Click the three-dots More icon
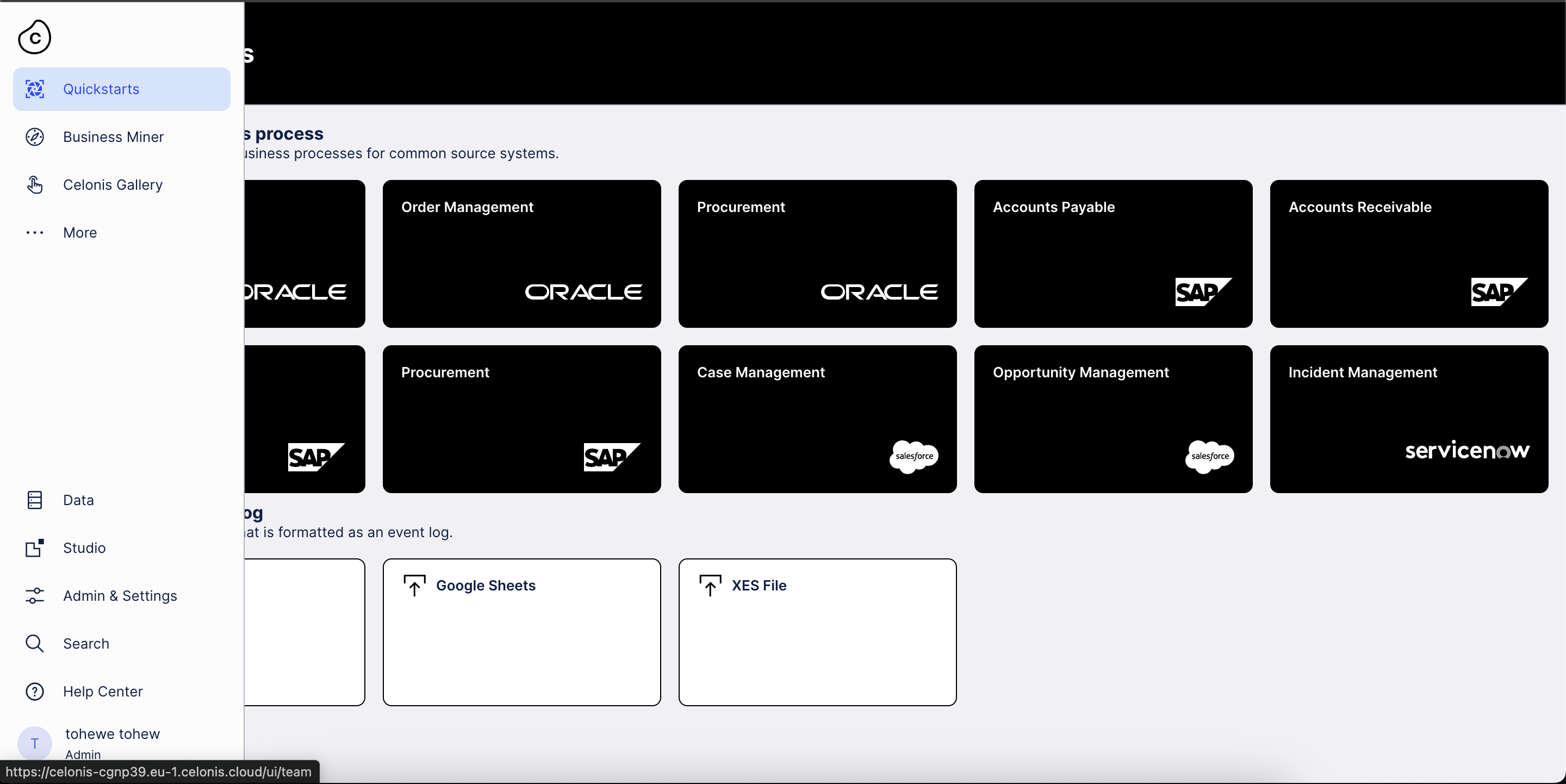The height and width of the screenshot is (784, 1566). 35,233
